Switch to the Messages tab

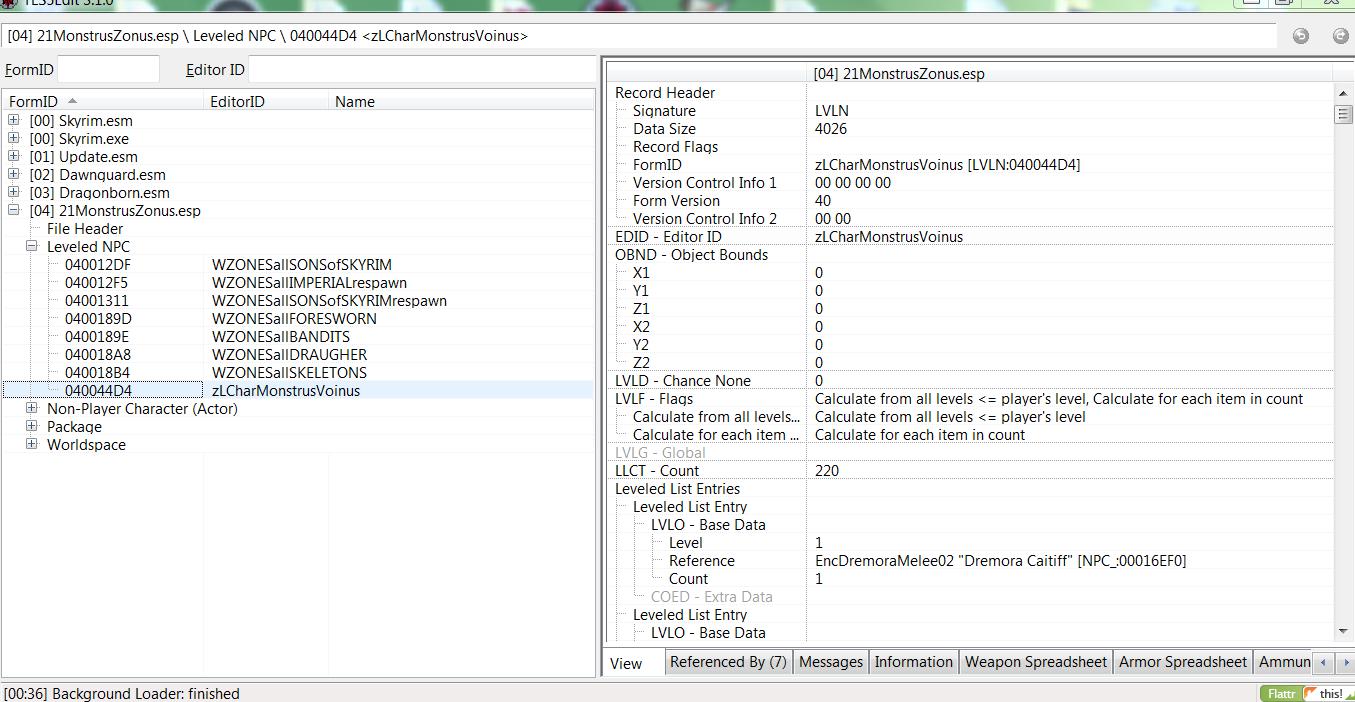point(830,662)
